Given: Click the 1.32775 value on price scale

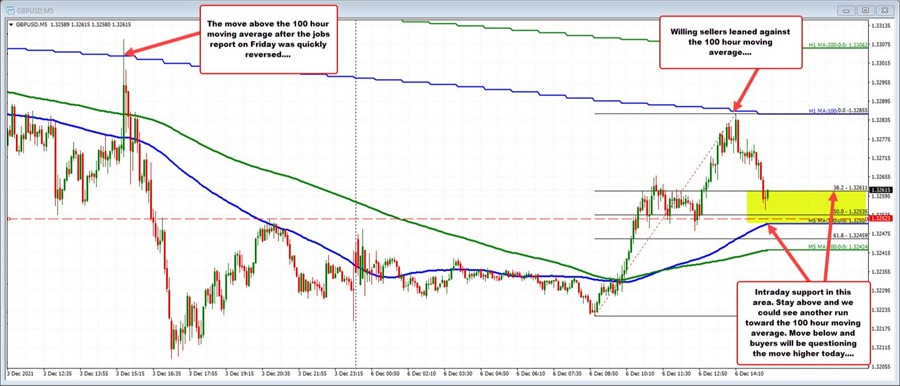Looking at the screenshot, I should (x=882, y=139).
